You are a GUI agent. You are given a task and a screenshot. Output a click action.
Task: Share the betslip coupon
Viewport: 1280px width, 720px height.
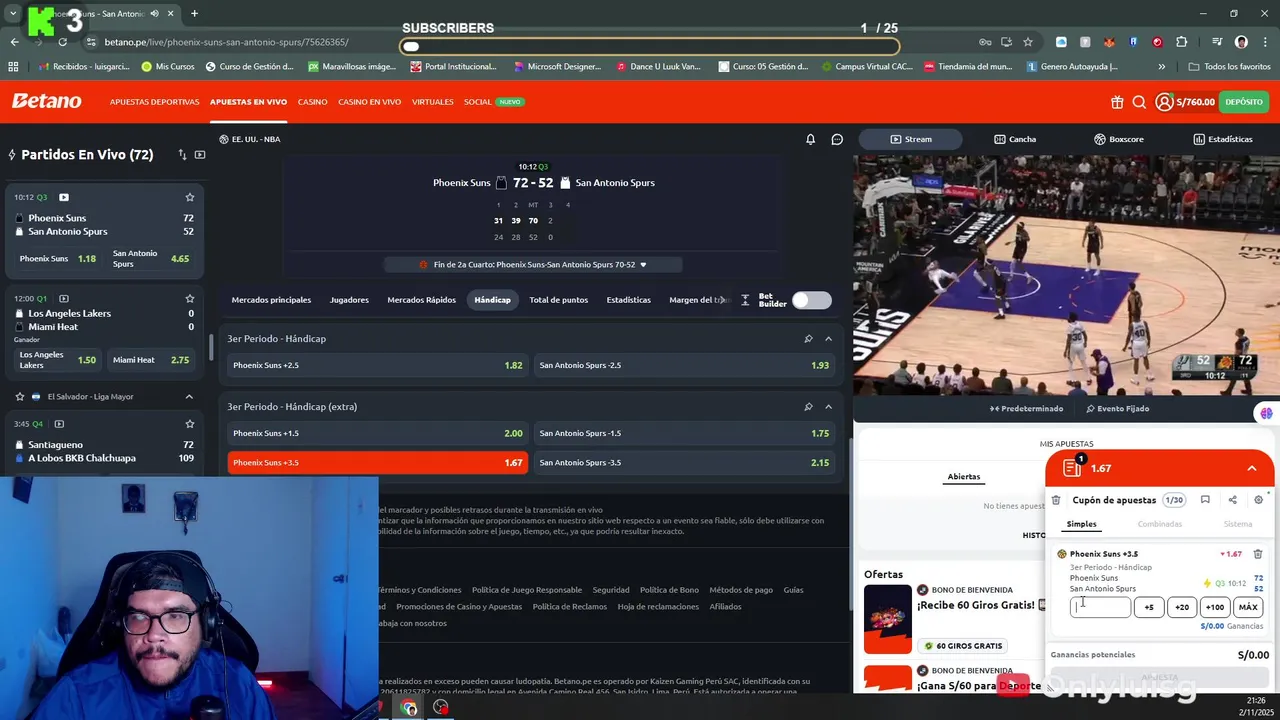tap(1232, 500)
